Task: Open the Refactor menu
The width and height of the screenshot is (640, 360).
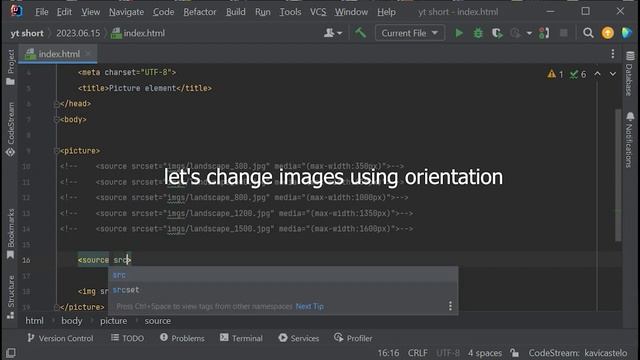Action: pyautogui.click(x=200, y=12)
